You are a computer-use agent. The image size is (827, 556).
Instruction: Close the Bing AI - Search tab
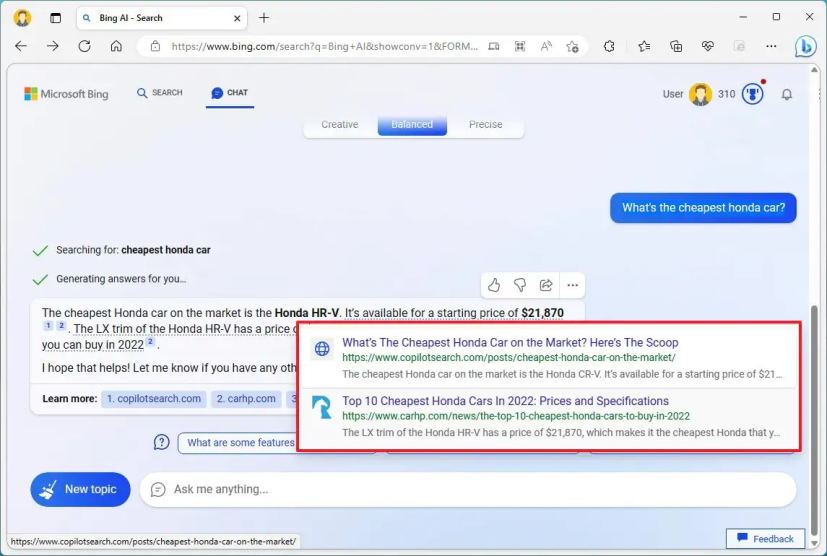237,18
